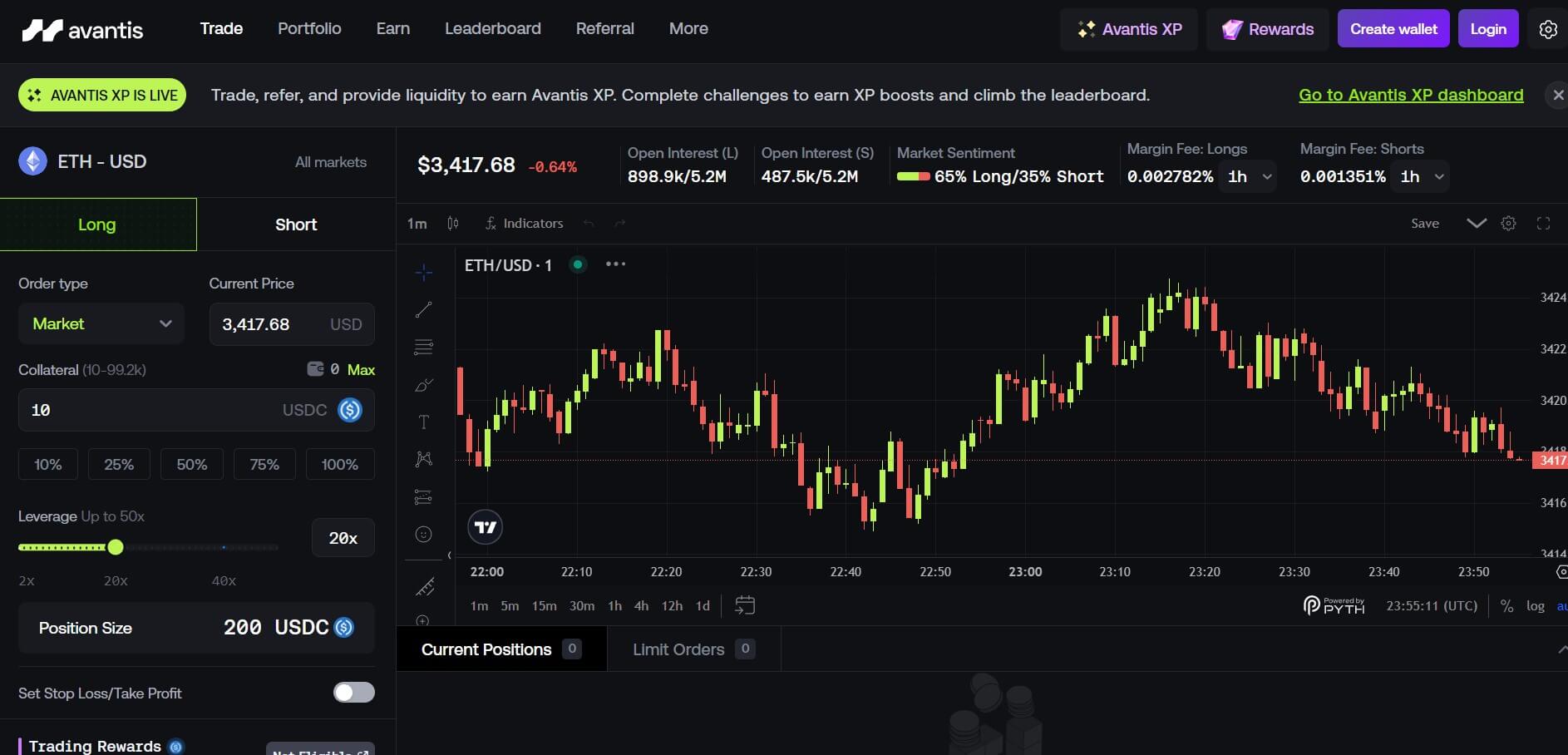Follow the Go to Avantis XP dashboard link

tap(1411, 95)
